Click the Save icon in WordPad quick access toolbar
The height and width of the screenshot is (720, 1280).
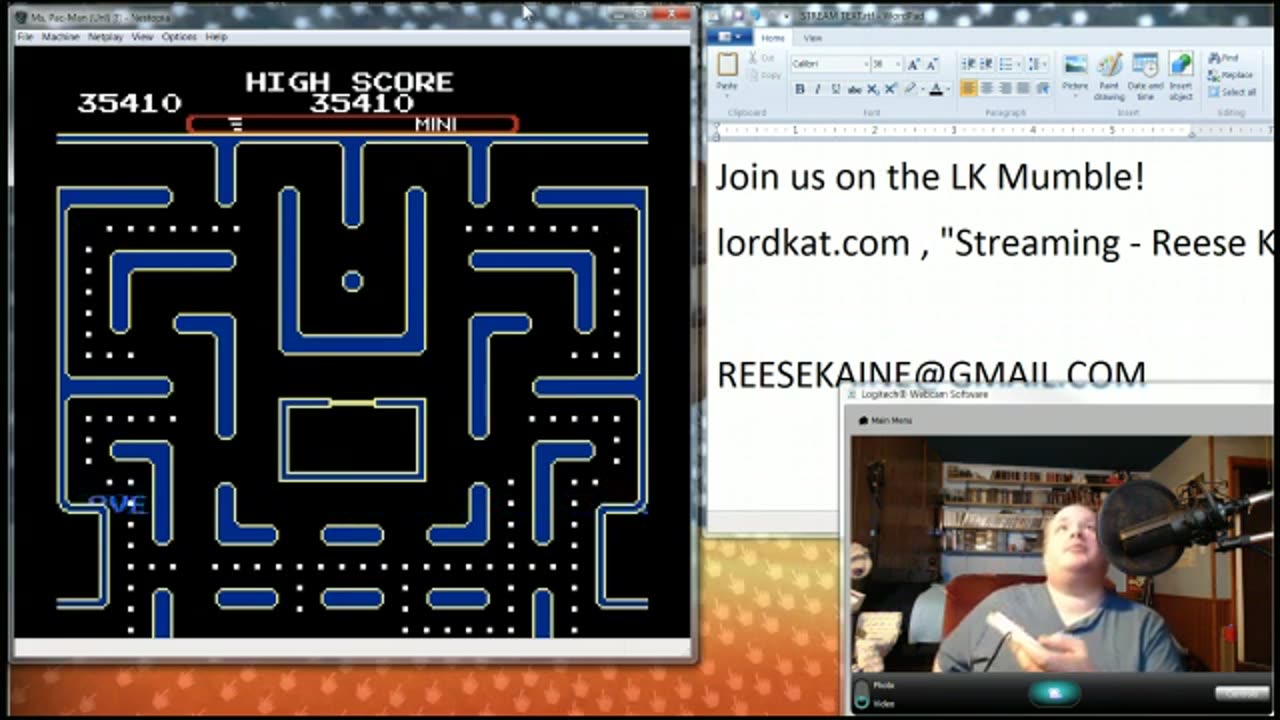tap(738, 16)
